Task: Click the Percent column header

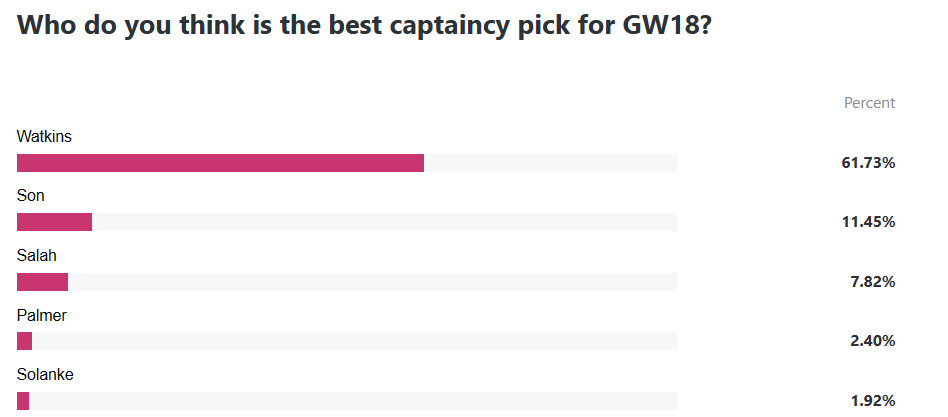Action: click(869, 103)
